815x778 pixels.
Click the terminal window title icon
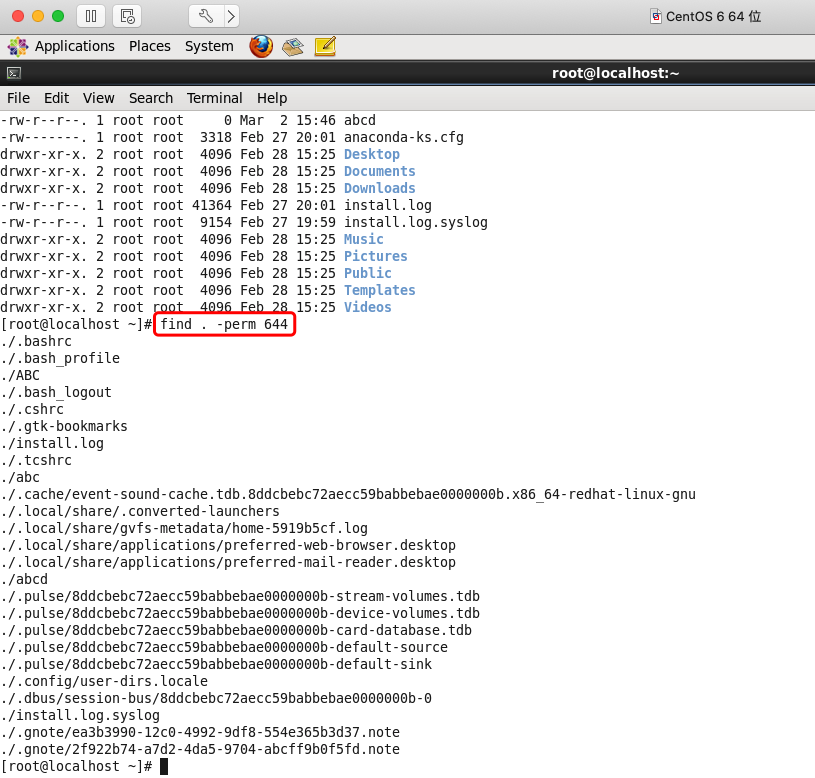(14, 73)
